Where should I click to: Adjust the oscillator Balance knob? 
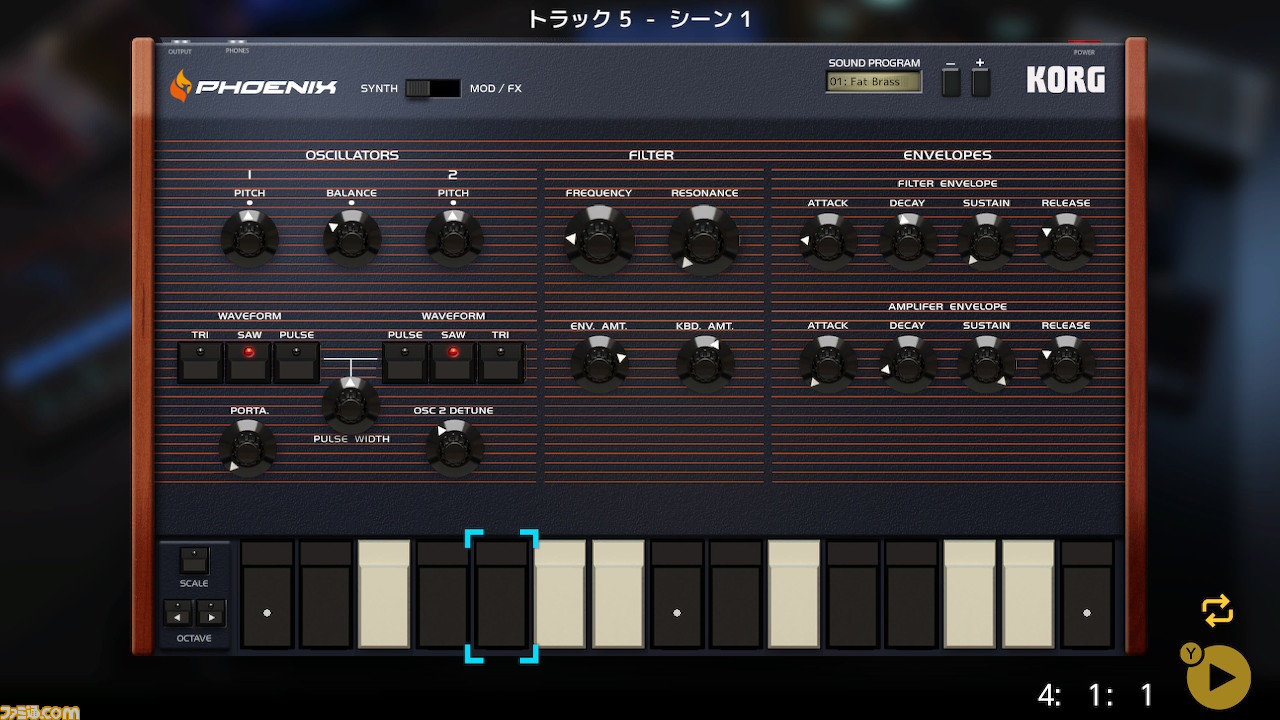point(352,238)
